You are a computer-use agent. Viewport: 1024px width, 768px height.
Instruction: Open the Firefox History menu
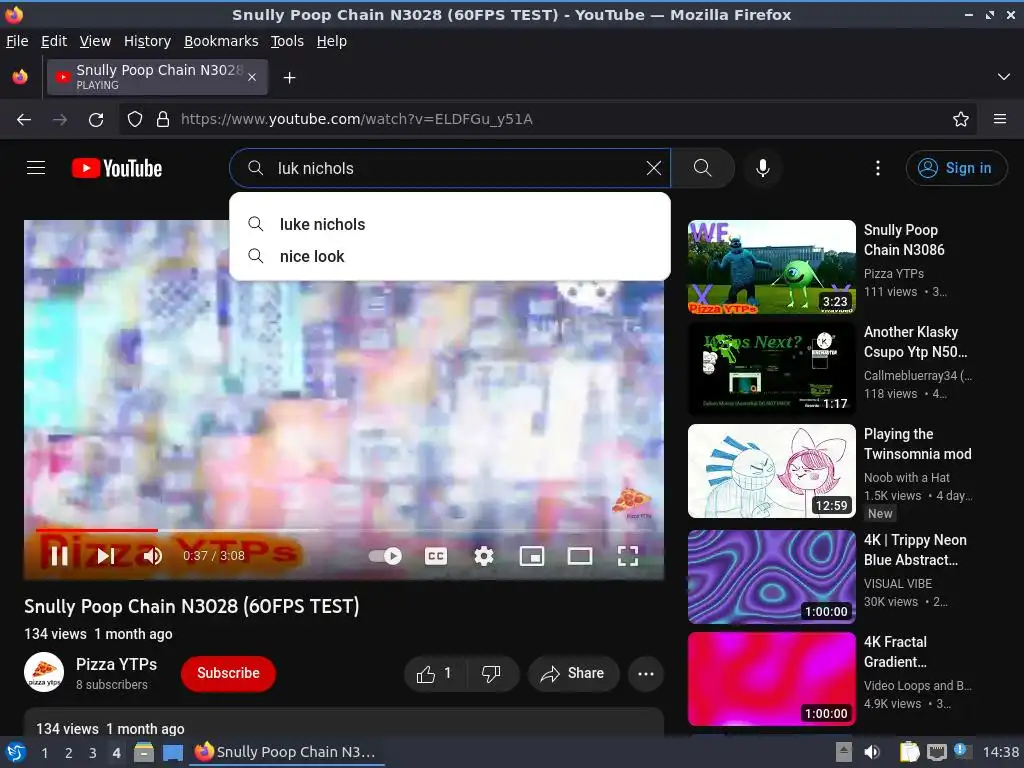[147, 41]
